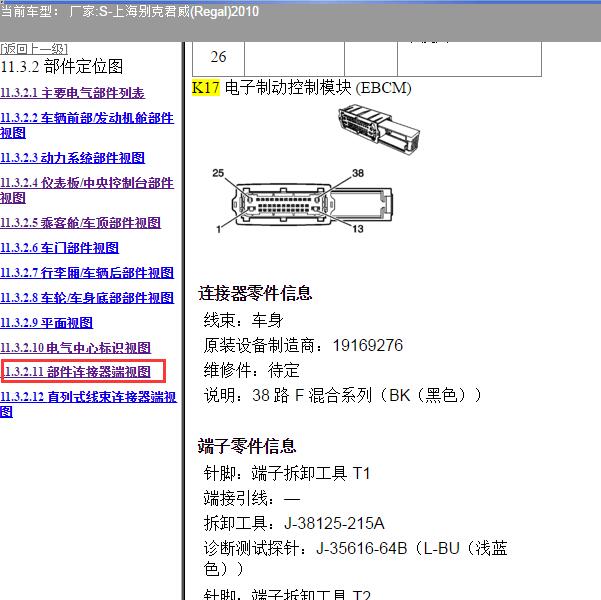
Task: Click the connector pin face diagram
Action: 311,204
